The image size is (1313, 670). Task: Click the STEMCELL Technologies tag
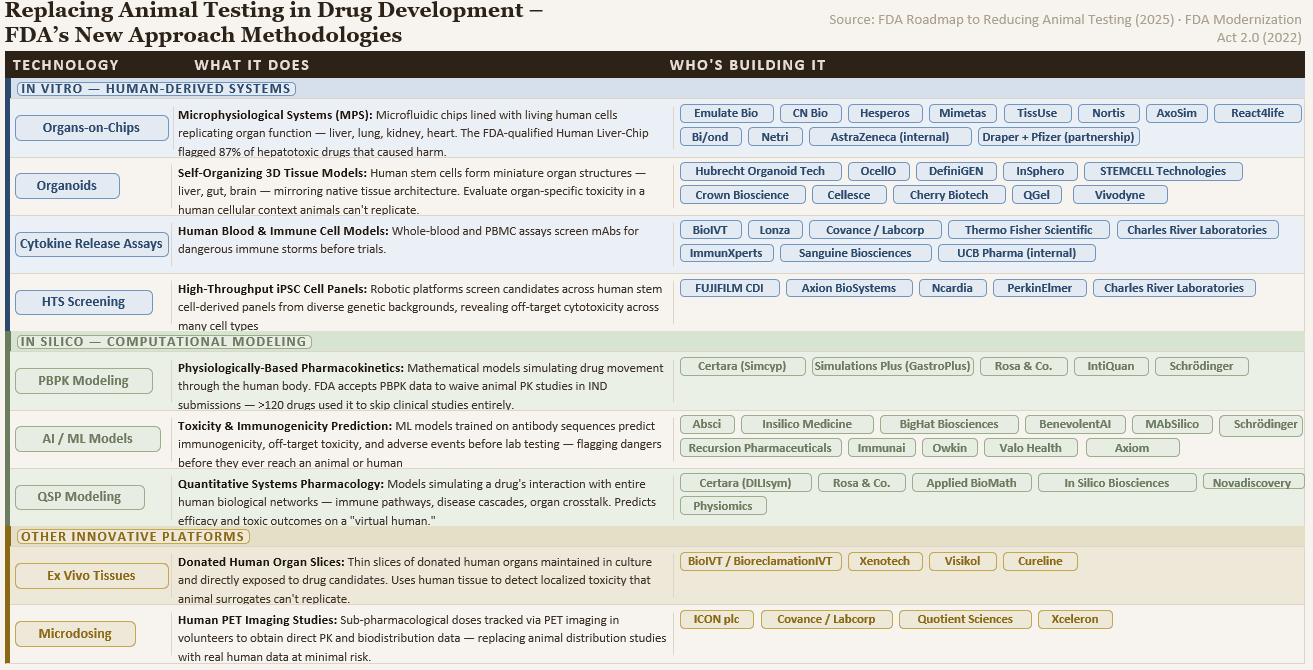tap(1163, 172)
